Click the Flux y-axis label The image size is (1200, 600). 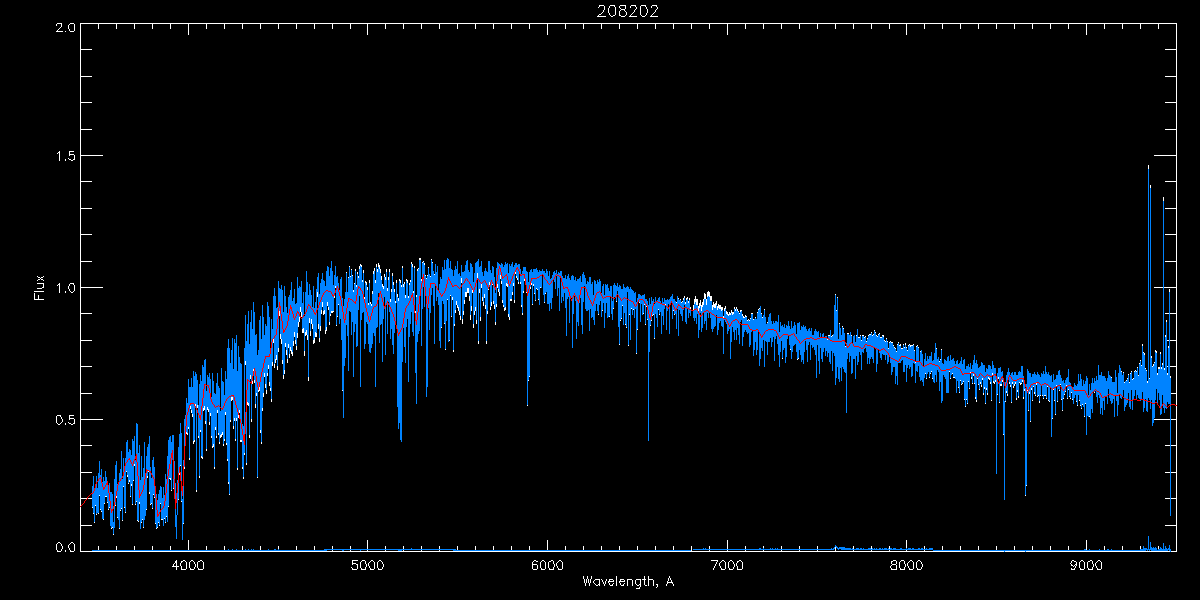[40, 288]
